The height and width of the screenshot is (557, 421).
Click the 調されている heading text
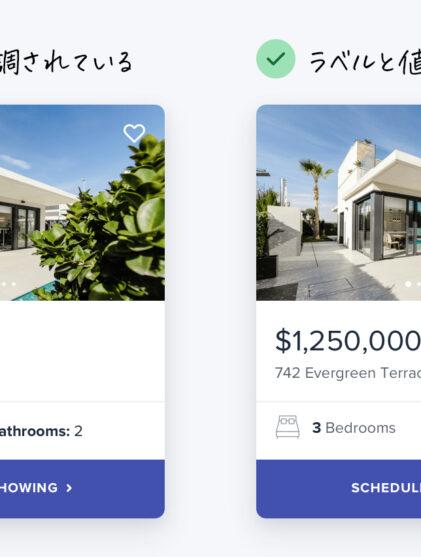pyautogui.click(x=66, y=62)
